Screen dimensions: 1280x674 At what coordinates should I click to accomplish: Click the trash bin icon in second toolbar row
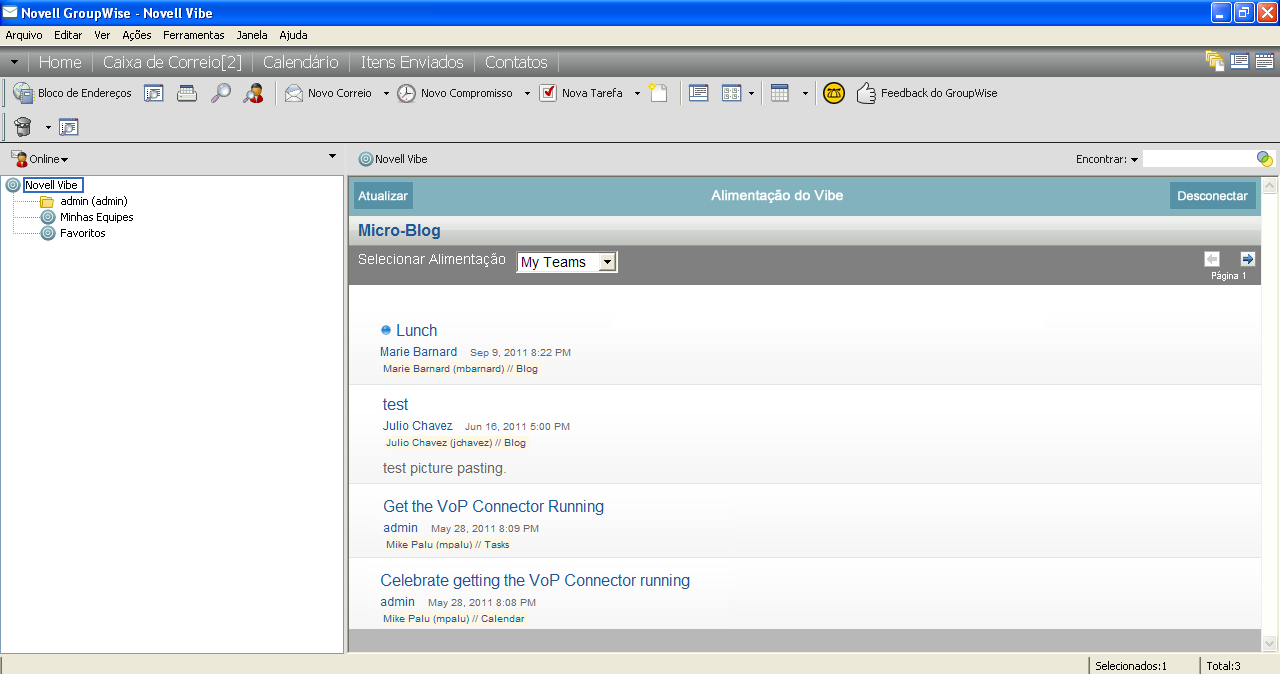23,127
